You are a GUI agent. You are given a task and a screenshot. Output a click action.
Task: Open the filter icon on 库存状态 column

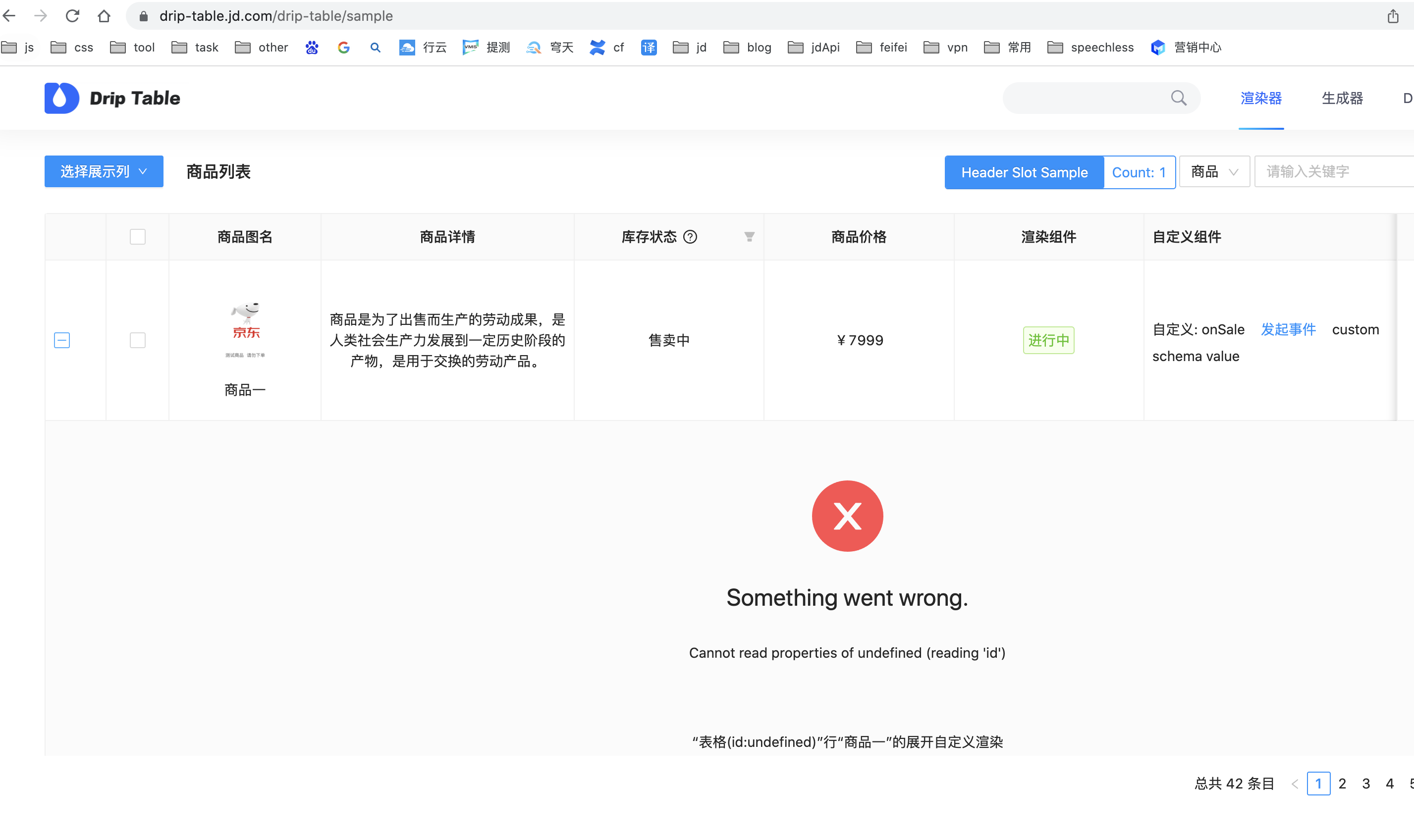(x=748, y=237)
